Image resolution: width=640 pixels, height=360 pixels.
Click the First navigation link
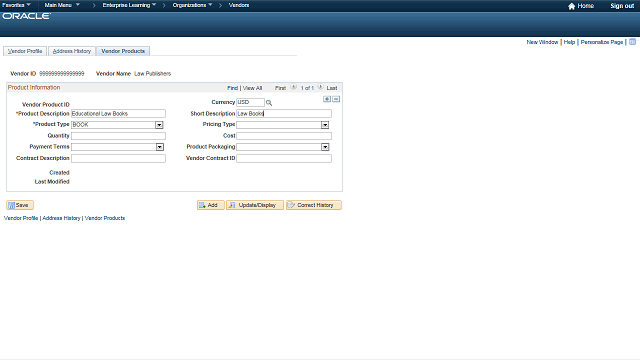(x=280, y=88)
